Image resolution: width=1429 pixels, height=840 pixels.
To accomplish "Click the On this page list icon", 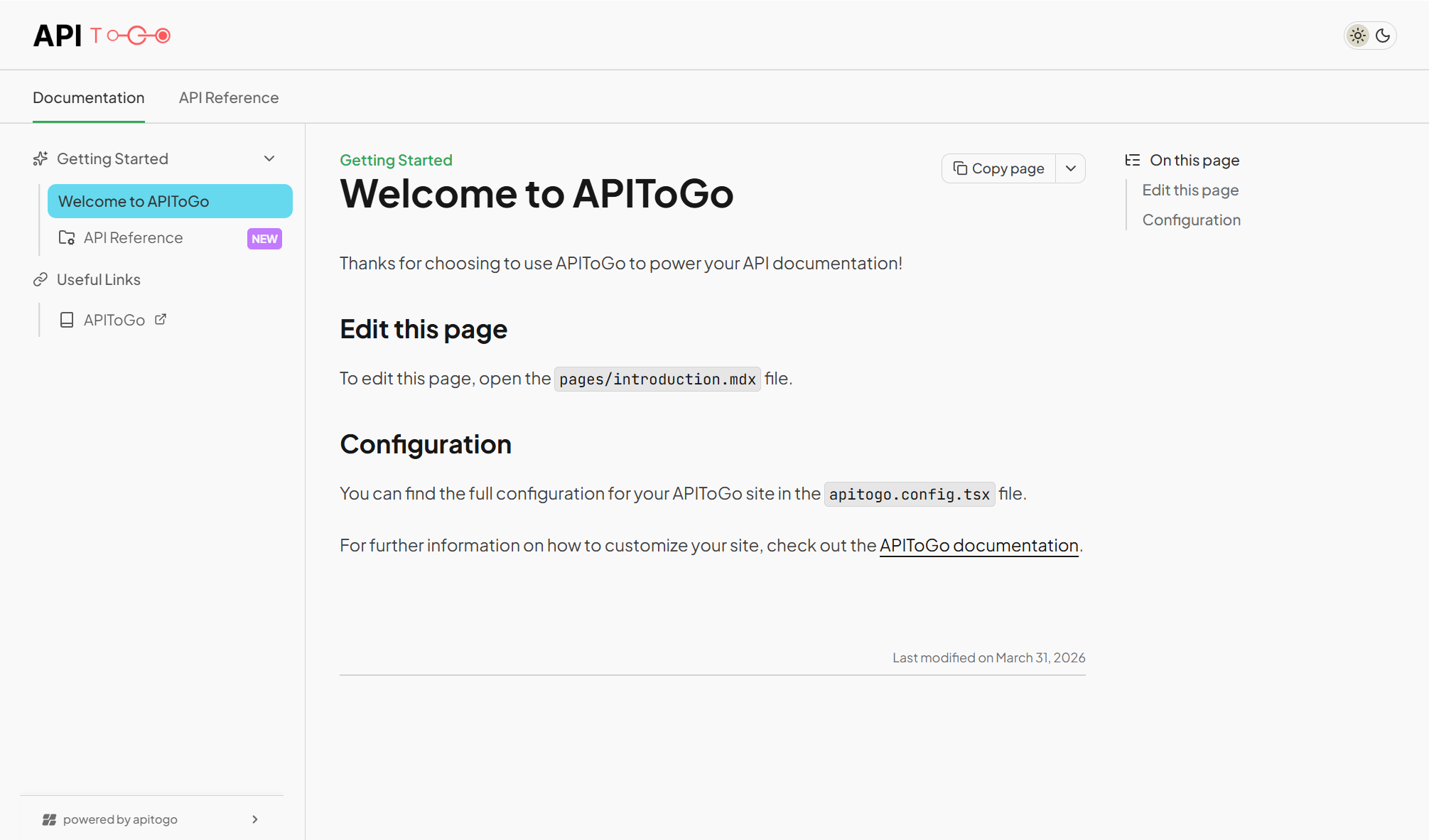I will click(x=1132, y=161).
